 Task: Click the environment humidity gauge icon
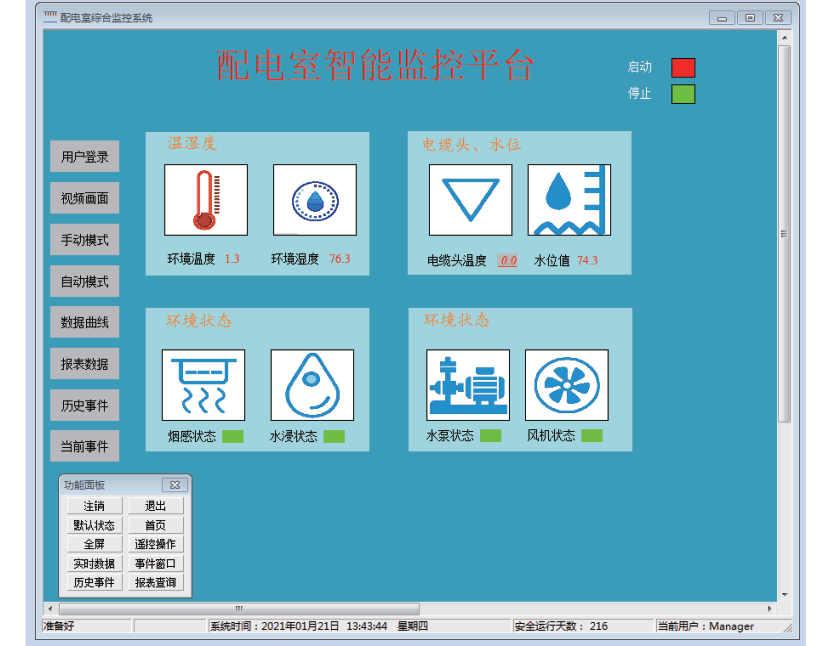tap(314, 200)
